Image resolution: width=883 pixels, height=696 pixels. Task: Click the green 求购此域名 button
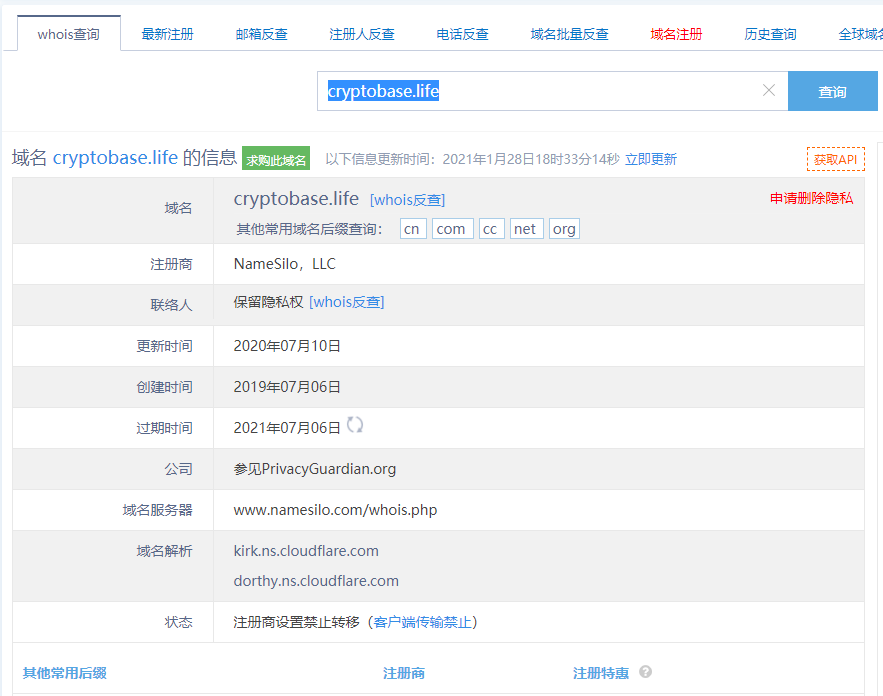[x=276, y=159]
